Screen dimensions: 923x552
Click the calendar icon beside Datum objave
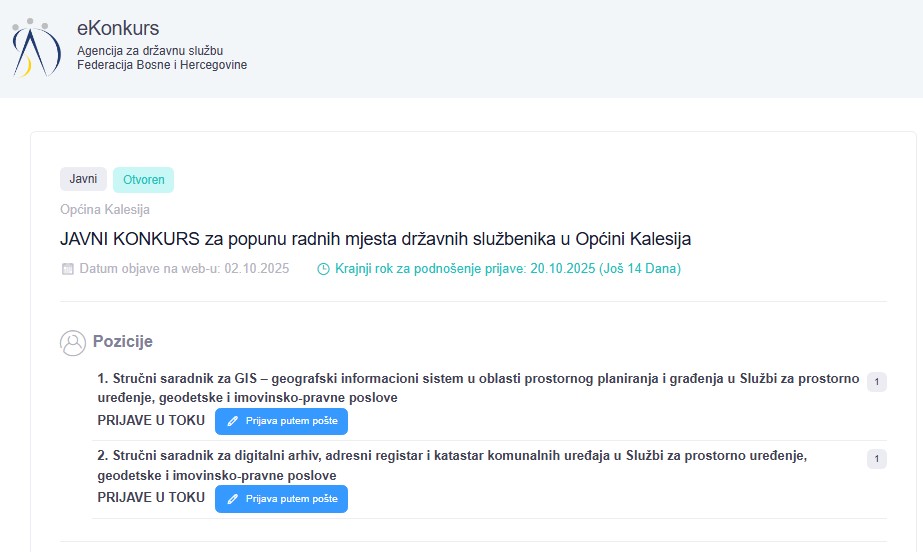coord(68,269)
